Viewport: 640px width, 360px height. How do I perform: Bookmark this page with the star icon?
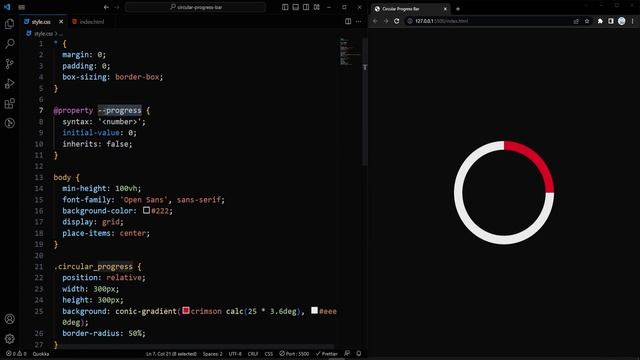pos(587,21)
